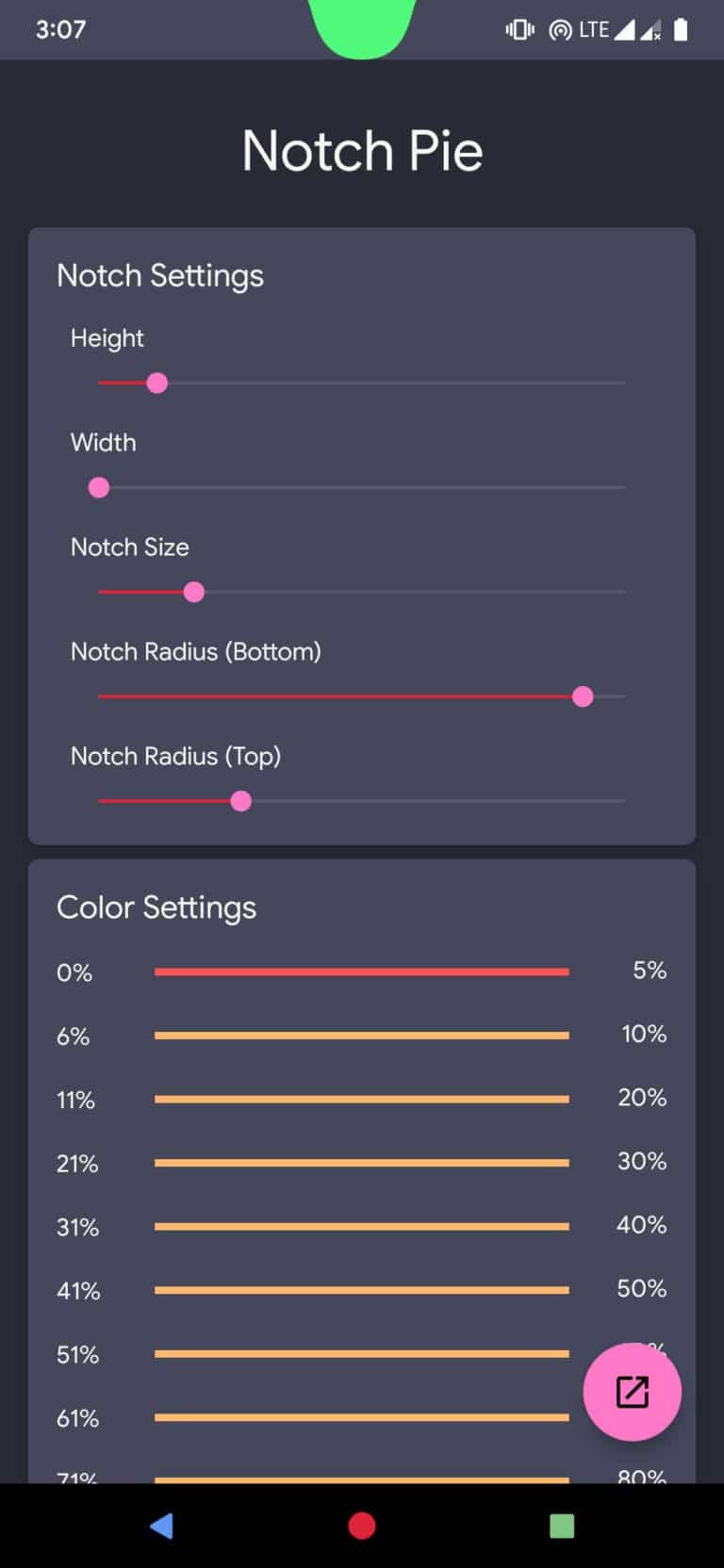The image size is (724, 1568).
Task: Tap the green notch at screen top
Action: tap(362, 28)
